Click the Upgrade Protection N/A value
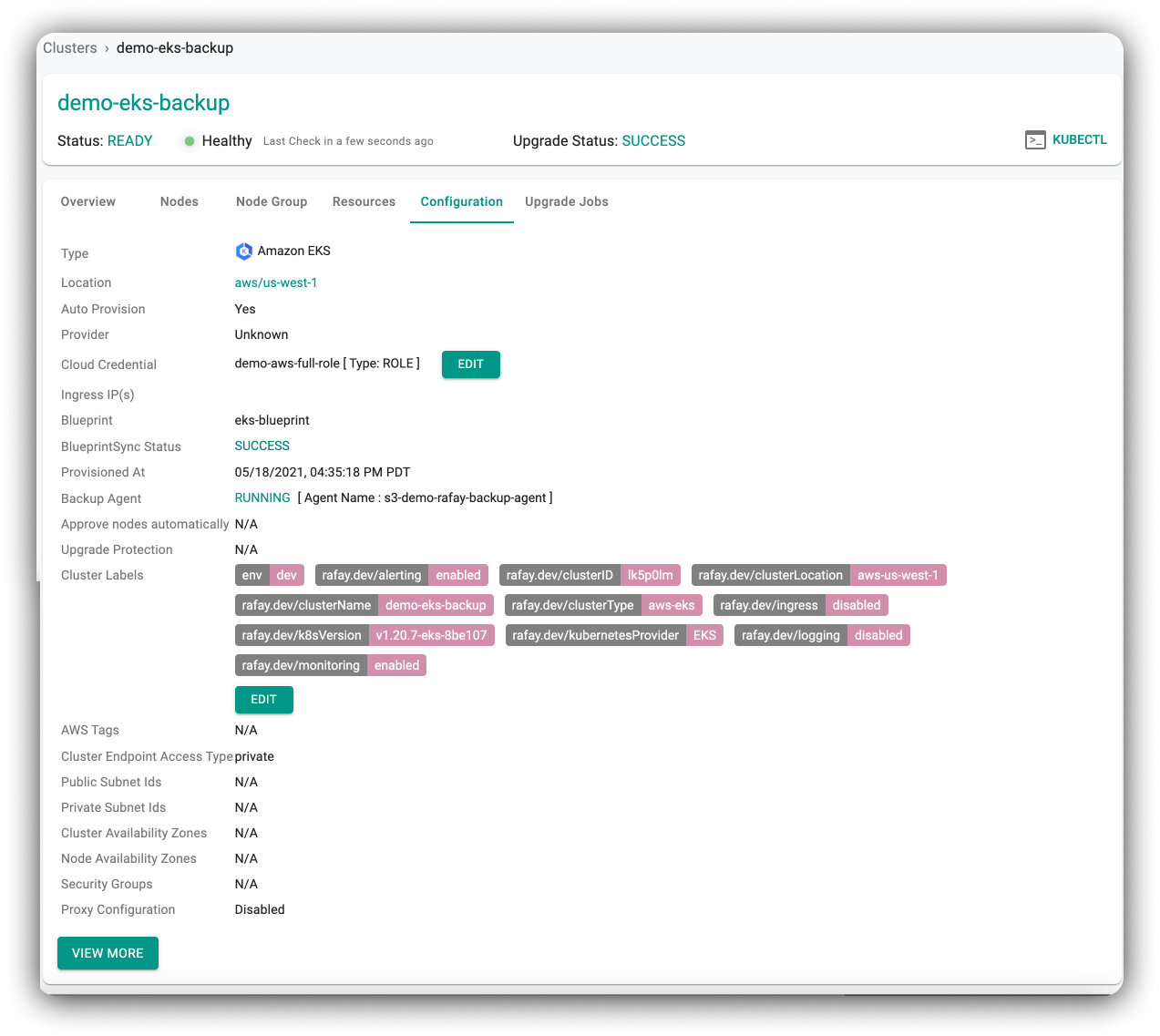 246,549
